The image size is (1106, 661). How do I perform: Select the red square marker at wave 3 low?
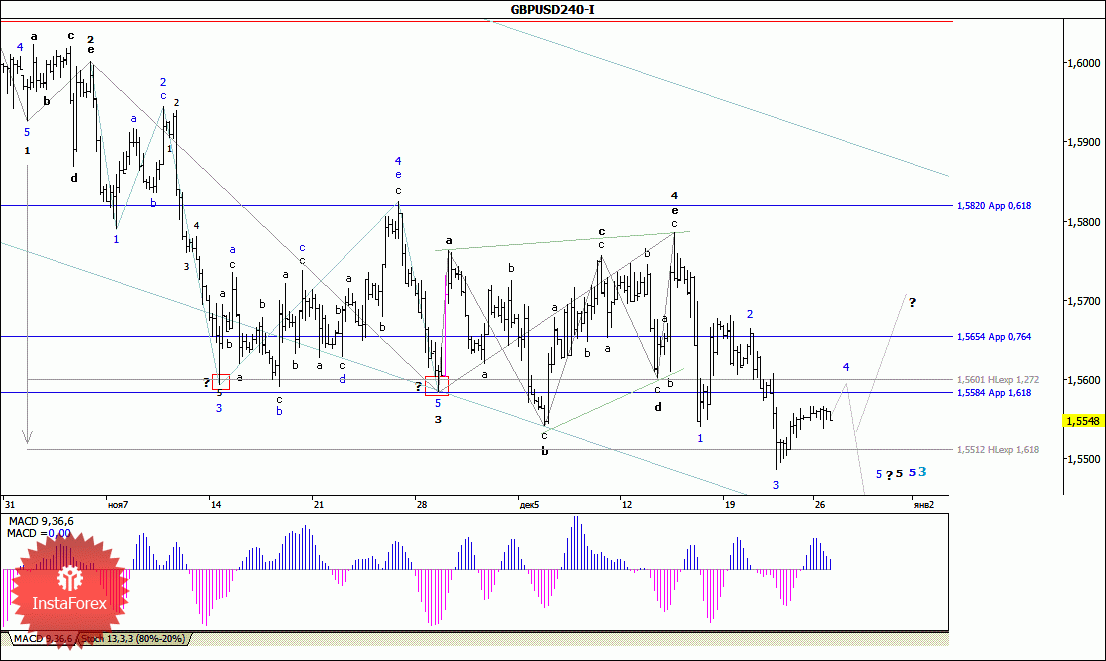point(221,382)
